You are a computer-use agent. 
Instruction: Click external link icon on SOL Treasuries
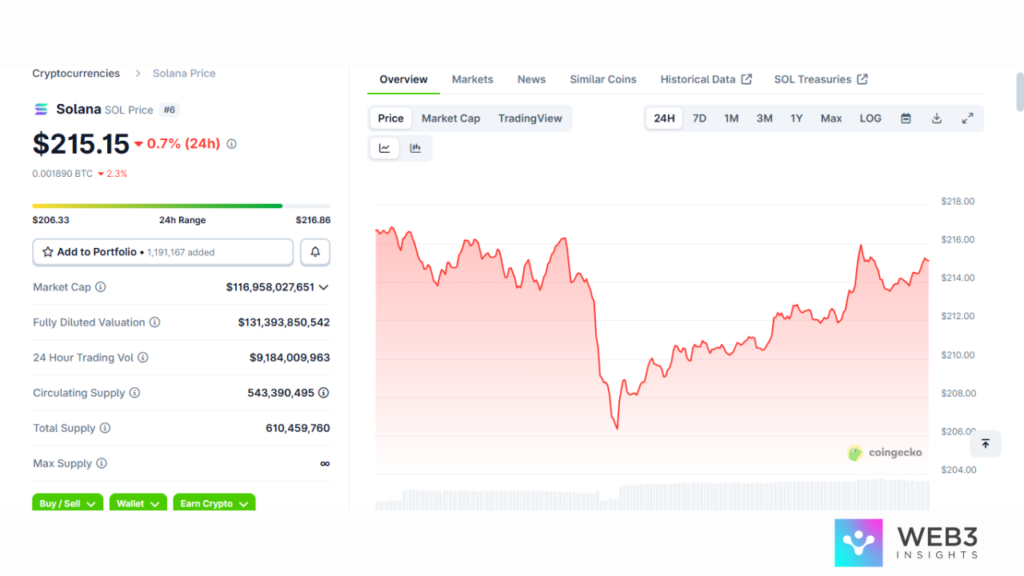(x=862, y=79)
